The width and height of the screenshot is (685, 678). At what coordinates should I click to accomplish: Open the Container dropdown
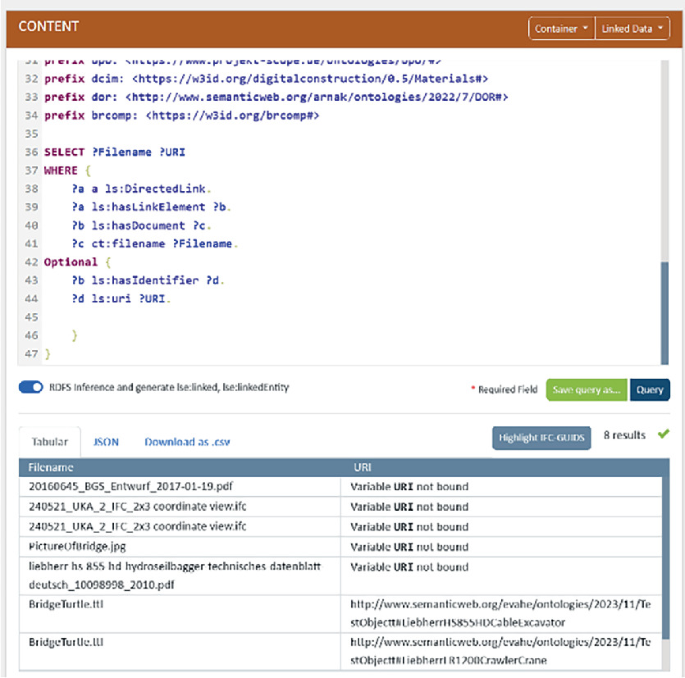pos(560,29)
